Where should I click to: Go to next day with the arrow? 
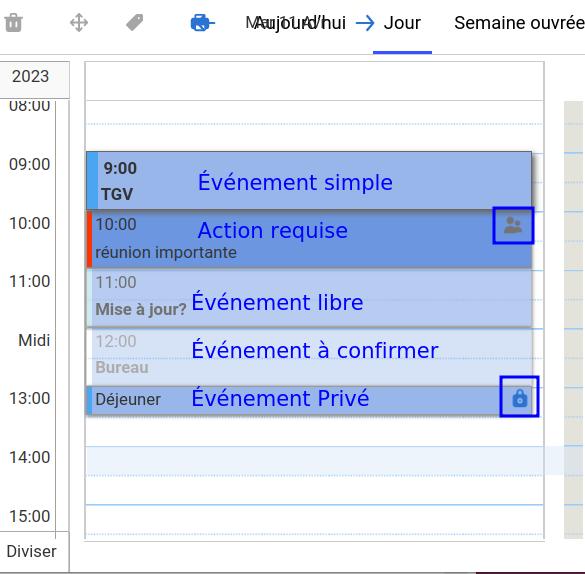coord(365,23)
